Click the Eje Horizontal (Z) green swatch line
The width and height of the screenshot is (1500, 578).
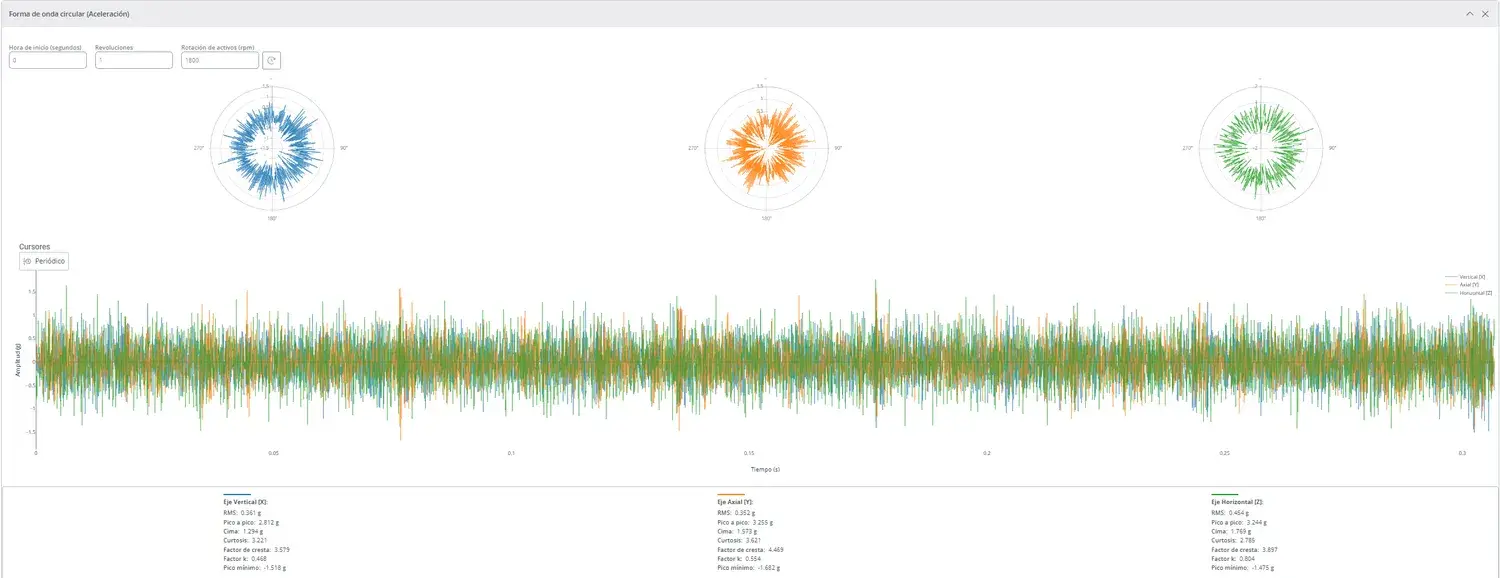(x=1225, y=494)
